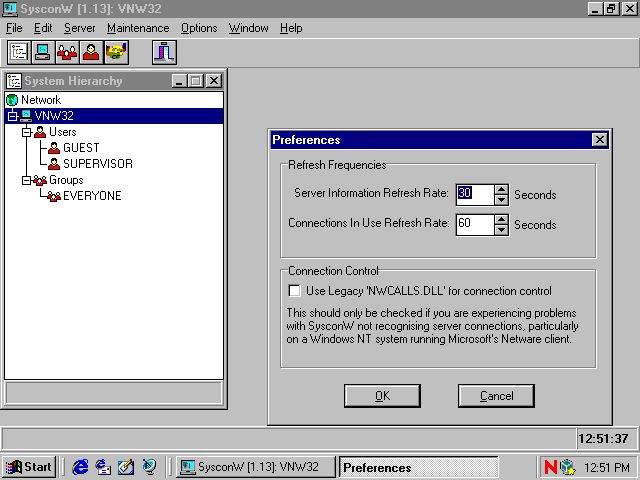The height and width of the screenshot is (480, 640).
Task: Cancel the Preferences dialog
Action: (496, 396)
